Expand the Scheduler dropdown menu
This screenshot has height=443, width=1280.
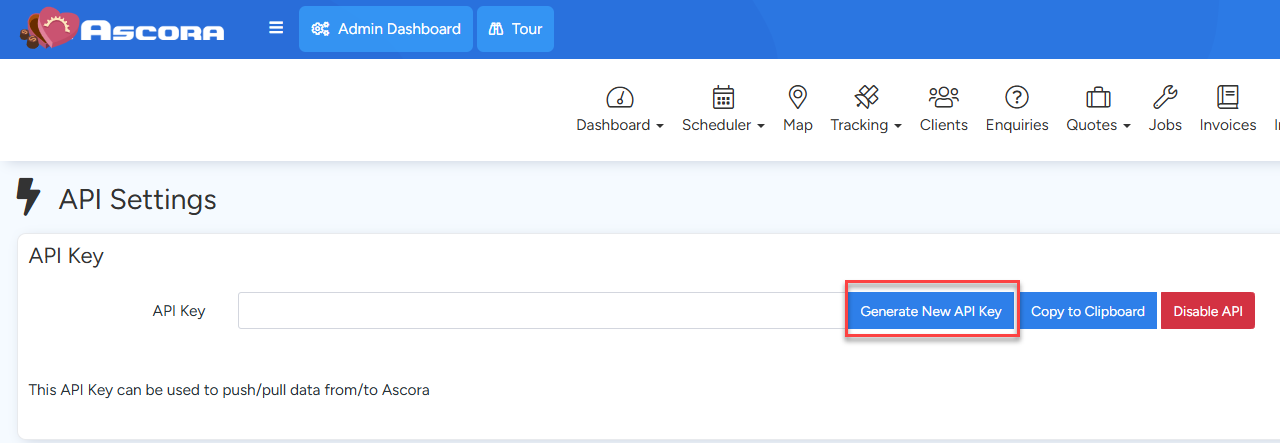pyautogui.click(x=723, y=125)
